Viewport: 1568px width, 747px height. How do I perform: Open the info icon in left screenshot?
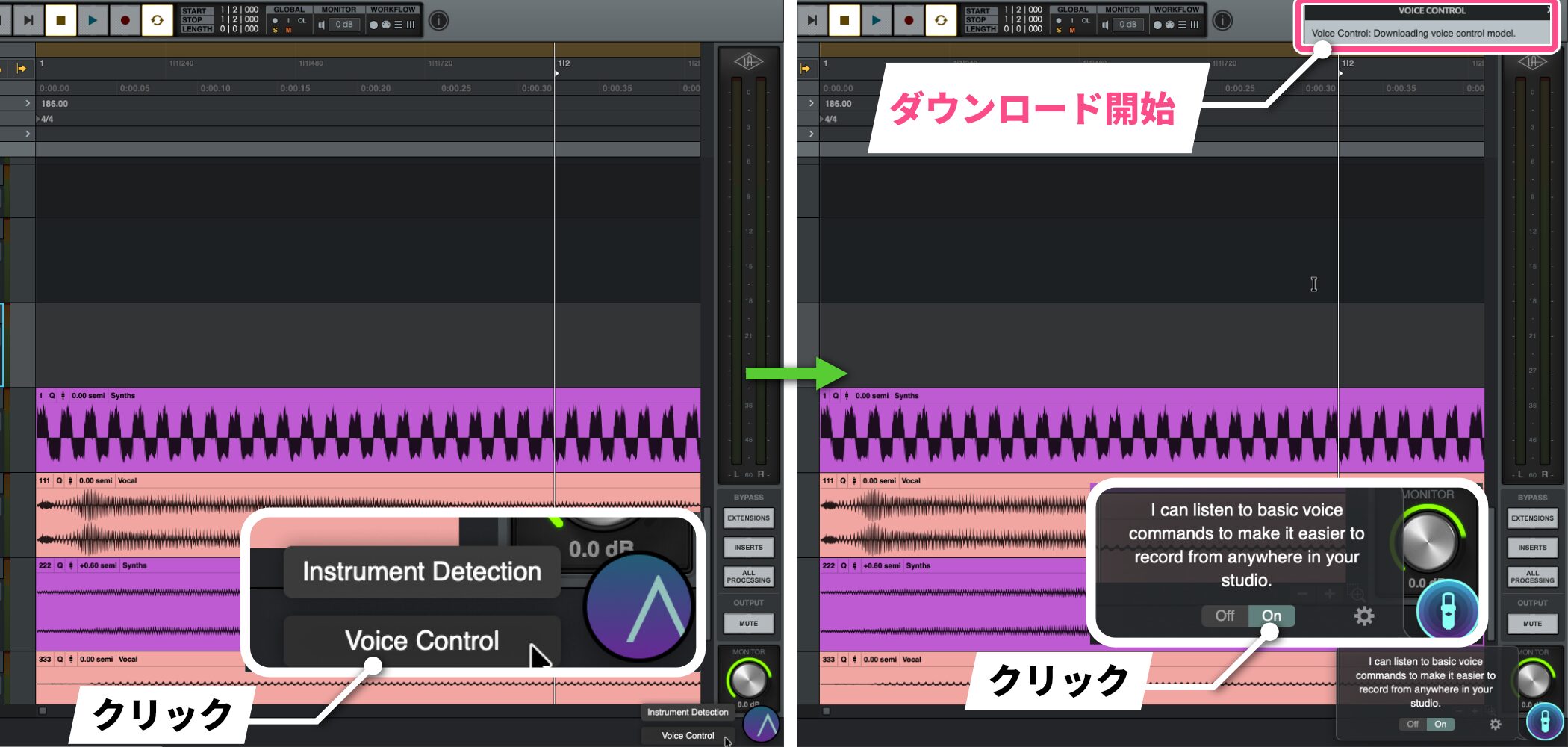(x=439, y=20)
